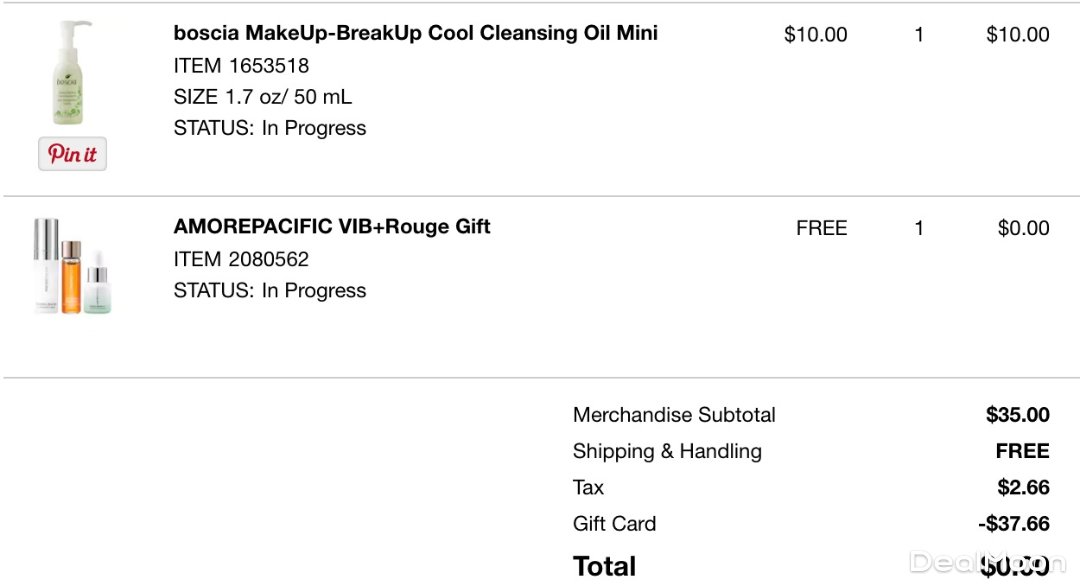1080x586 pixels.
Task: Click the Pin it button
Action: tap(72, 154)
